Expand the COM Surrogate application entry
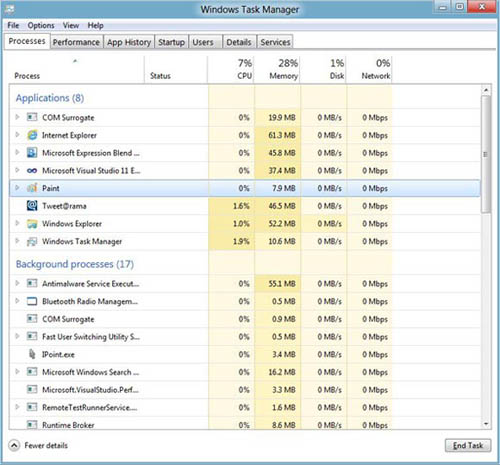Viewport: 500px width, 465px height. pyautogui.click(x=17, y=117)
